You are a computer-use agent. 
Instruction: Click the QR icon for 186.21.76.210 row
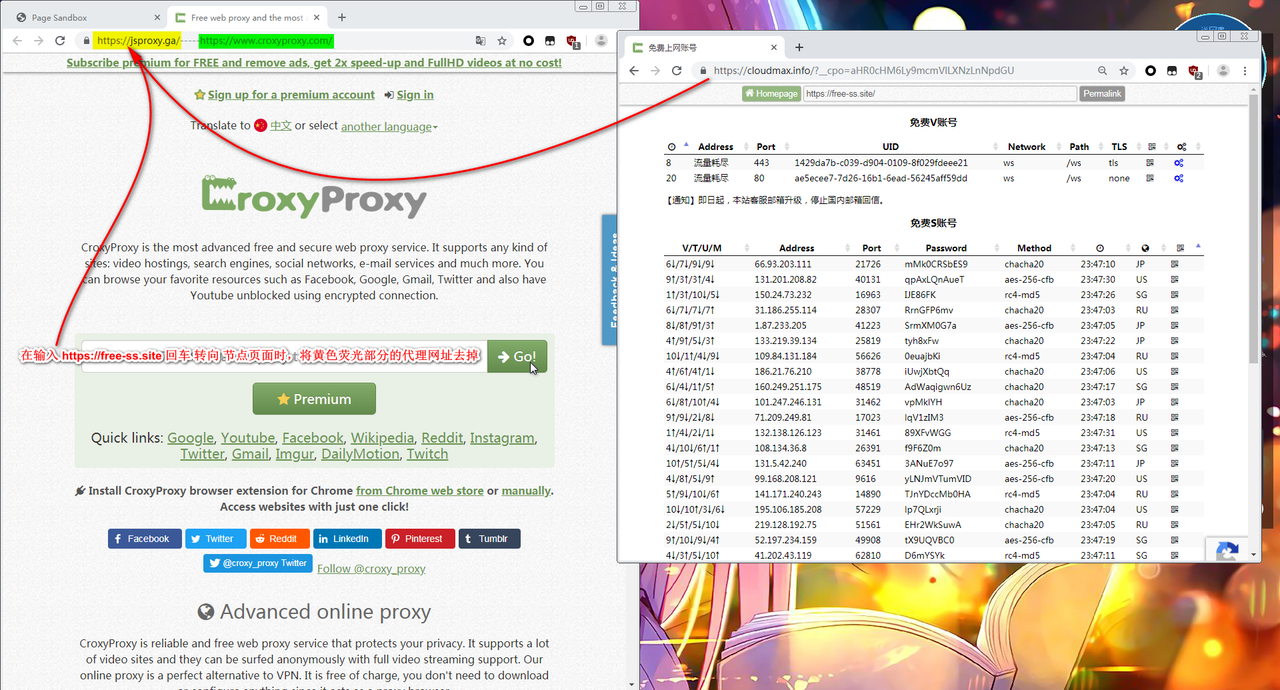(x=1175, y=371)
